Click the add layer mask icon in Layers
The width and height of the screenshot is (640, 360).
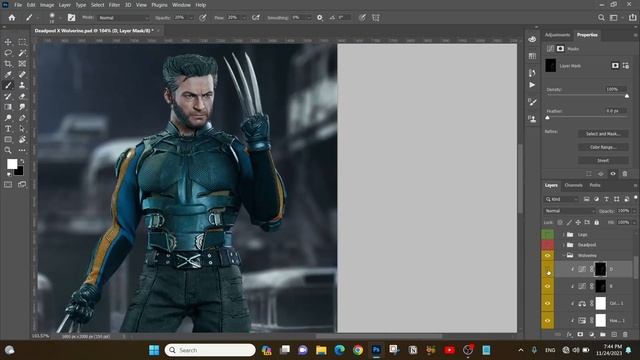(x=580, y=335)
